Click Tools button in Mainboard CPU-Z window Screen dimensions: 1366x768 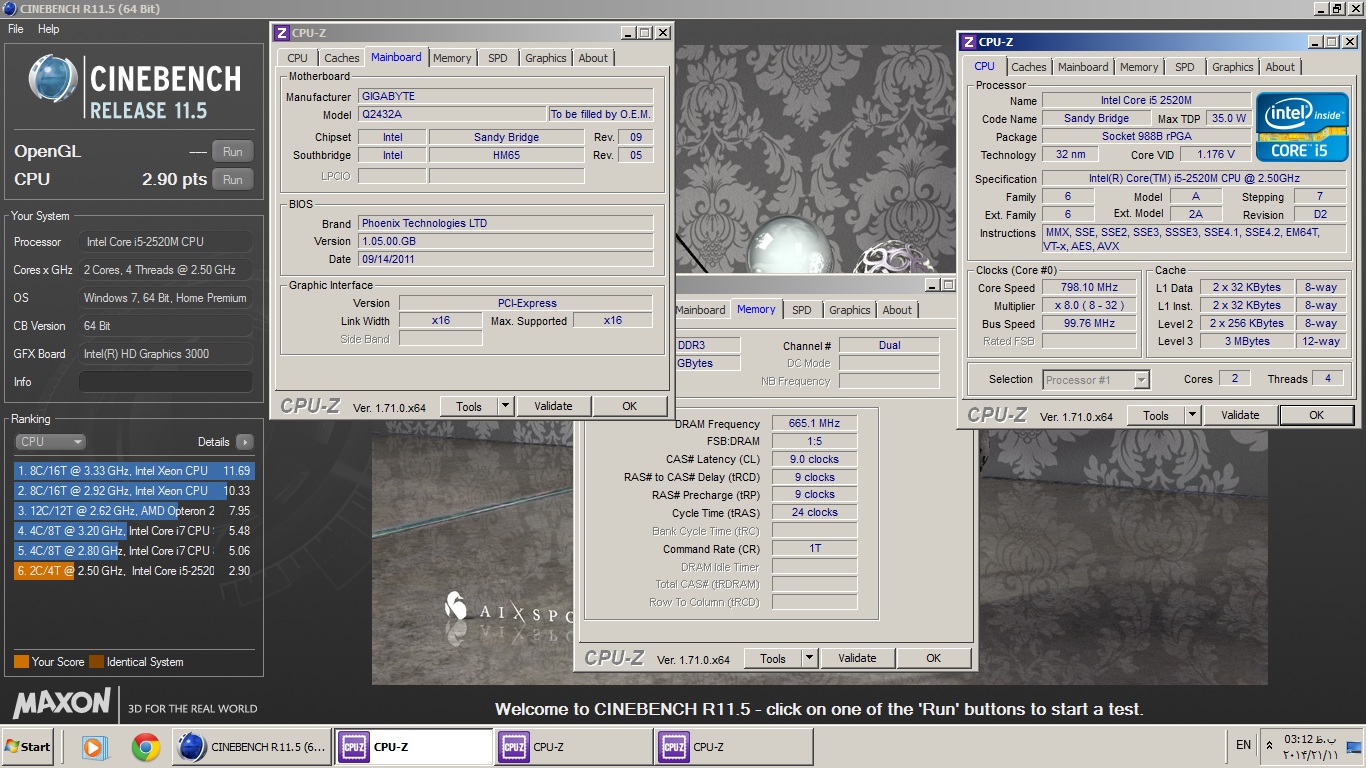tap(469, 406)
